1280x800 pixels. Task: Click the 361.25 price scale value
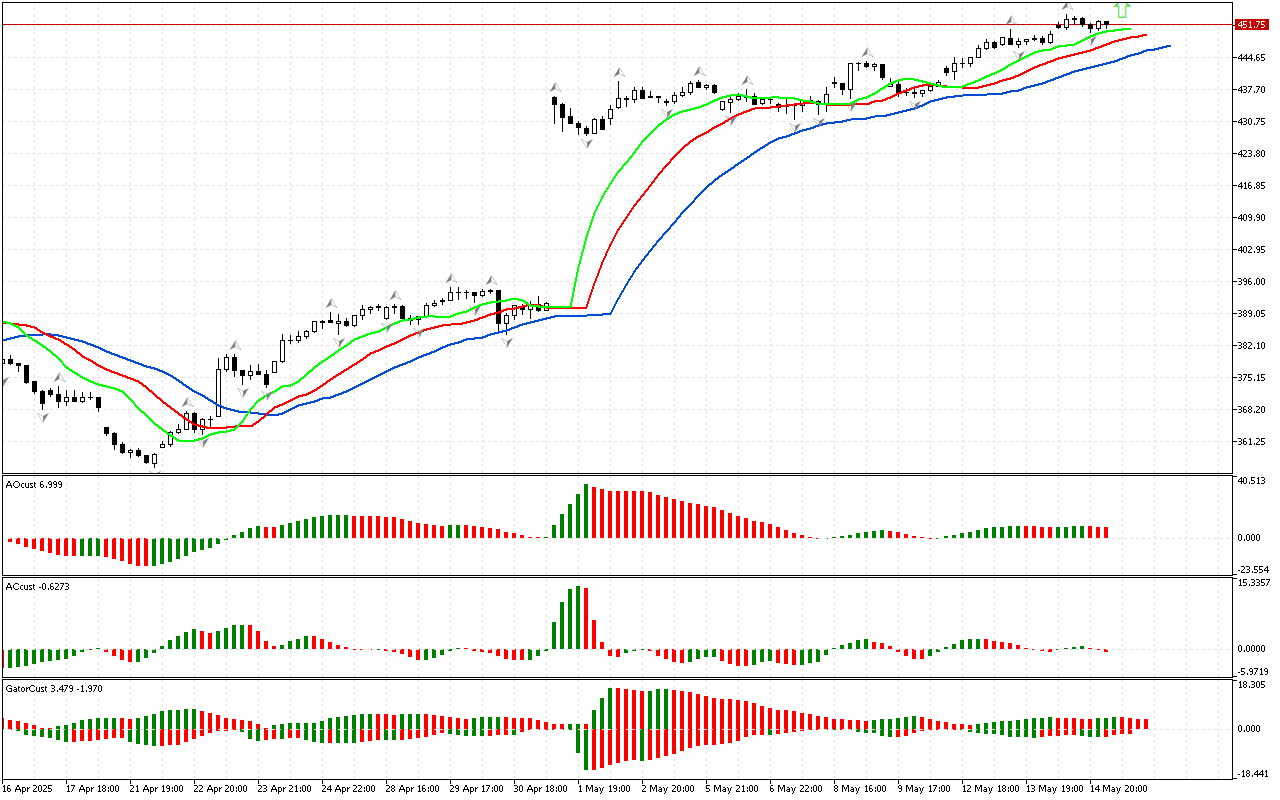pyautogui.click(x=1251, y=442)
